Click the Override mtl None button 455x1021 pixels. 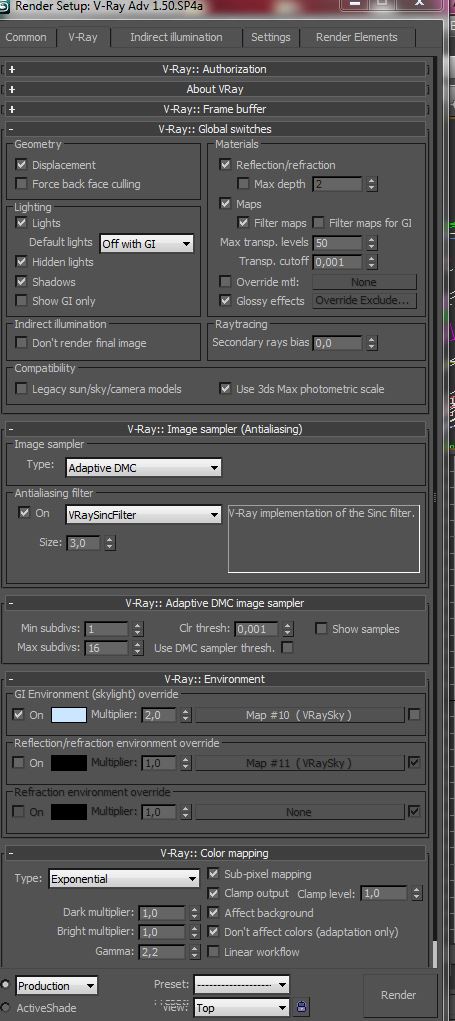click(x=364, y=282)
